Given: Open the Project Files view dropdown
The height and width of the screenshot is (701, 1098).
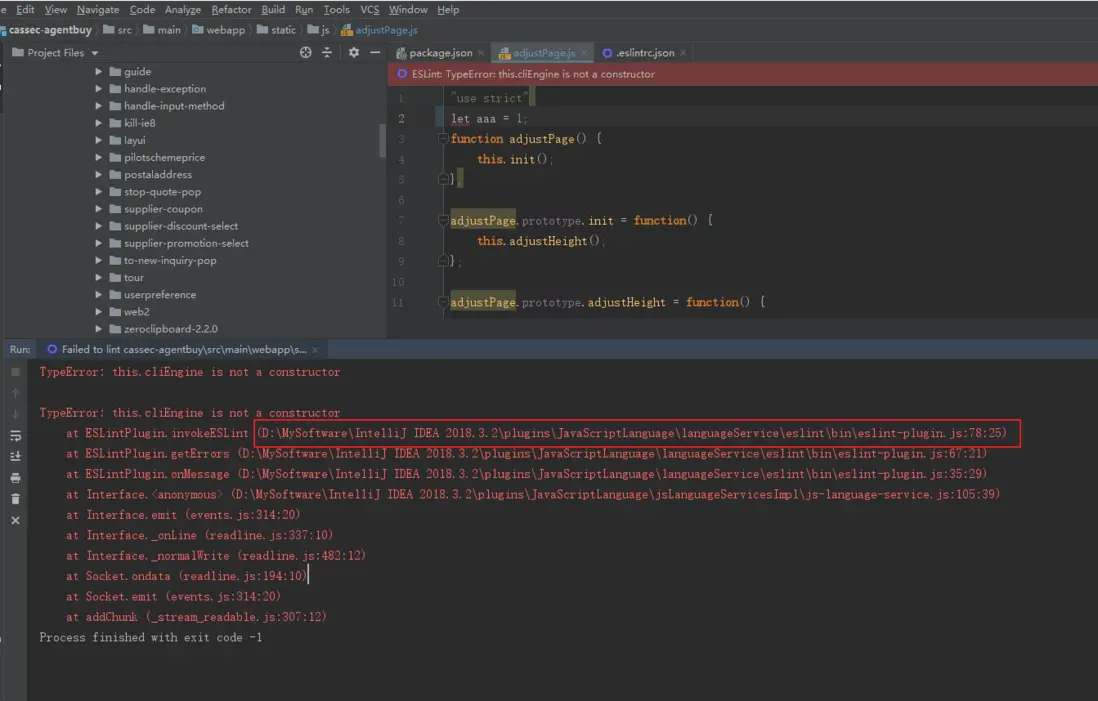Looking at the screenshot, I should point(95,53).
